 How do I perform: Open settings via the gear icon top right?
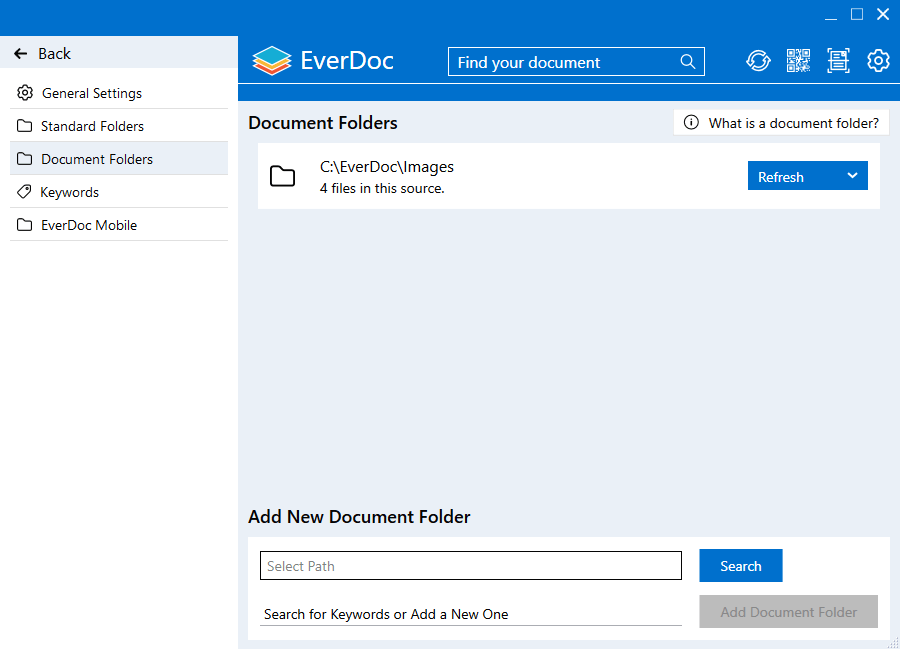878,60
